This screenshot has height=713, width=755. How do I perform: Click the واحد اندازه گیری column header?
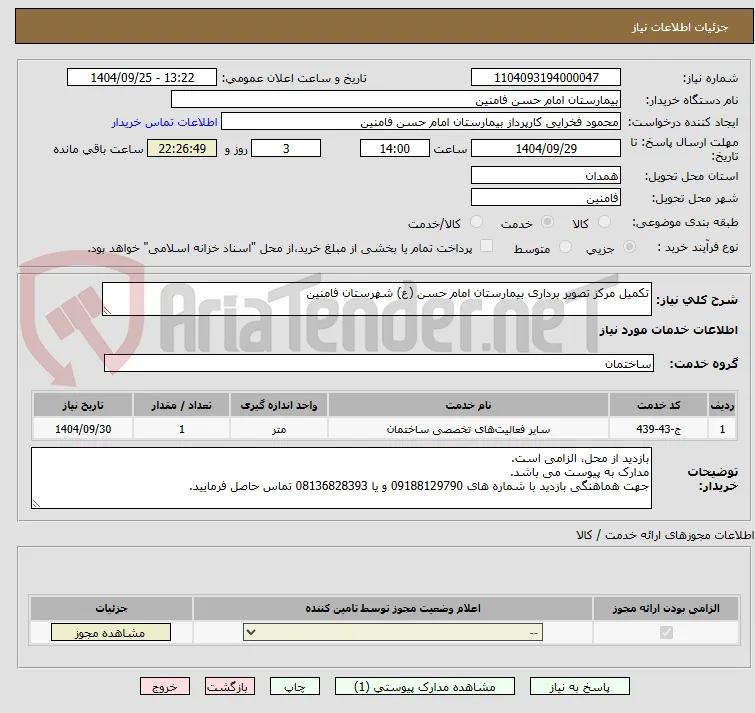click(x=279, y=405)
